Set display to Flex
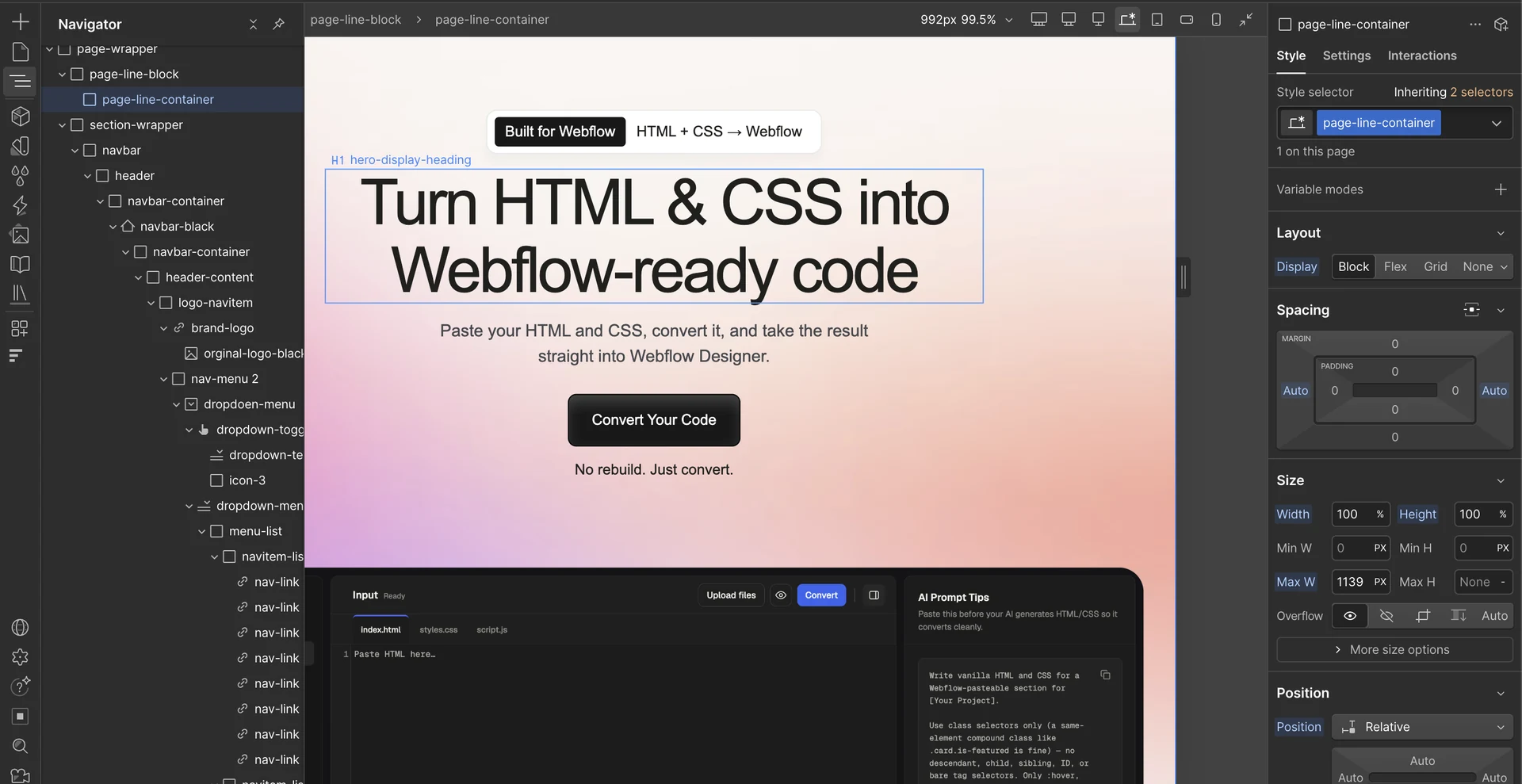The height and width of the screenshot is (784, 1522). [1395, 266]
